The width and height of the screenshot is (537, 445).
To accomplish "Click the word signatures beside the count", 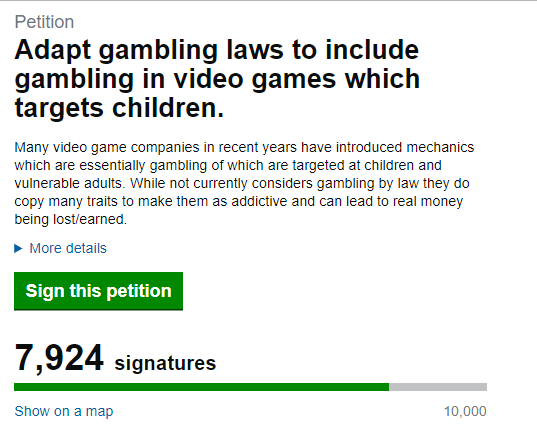I will pyautogui.click(x=165, y=363).
